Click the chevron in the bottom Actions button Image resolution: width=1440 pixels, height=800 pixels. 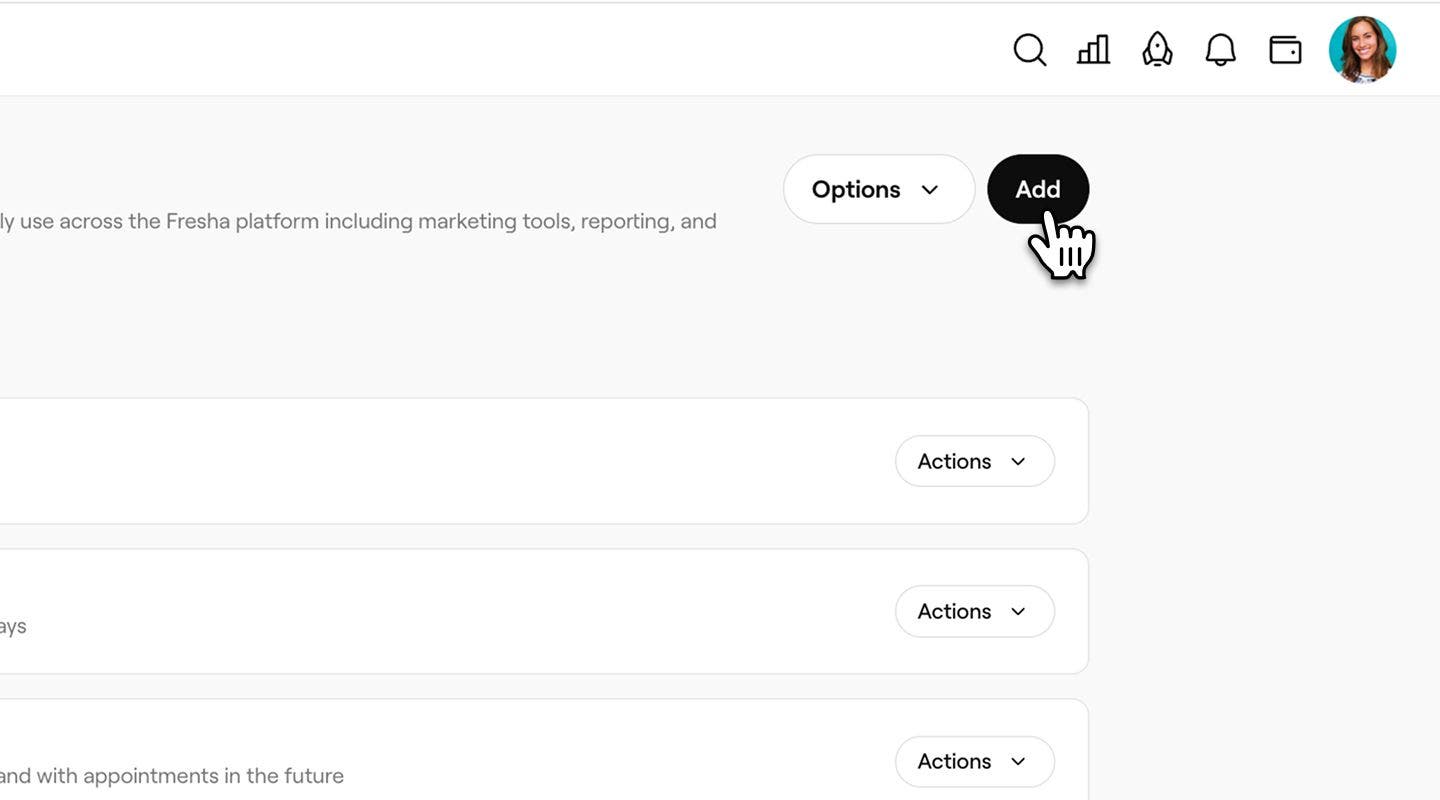pos(1018,762)
